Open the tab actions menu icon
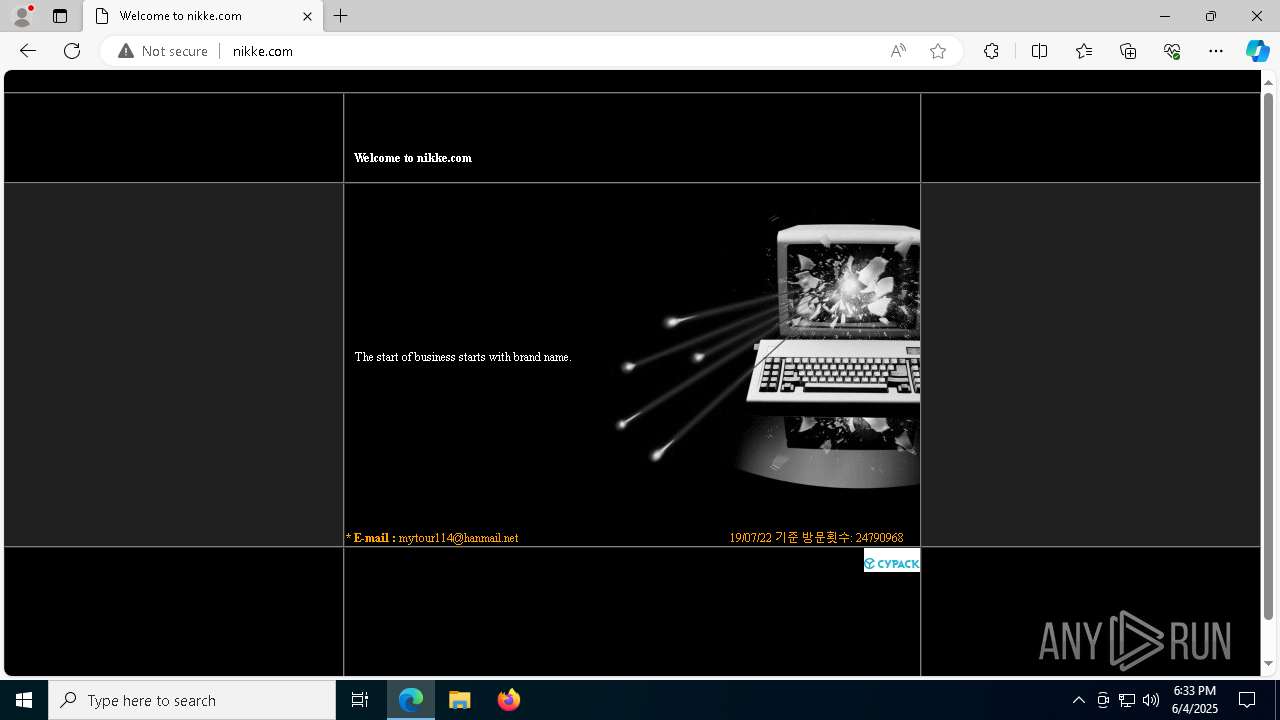 60,16
